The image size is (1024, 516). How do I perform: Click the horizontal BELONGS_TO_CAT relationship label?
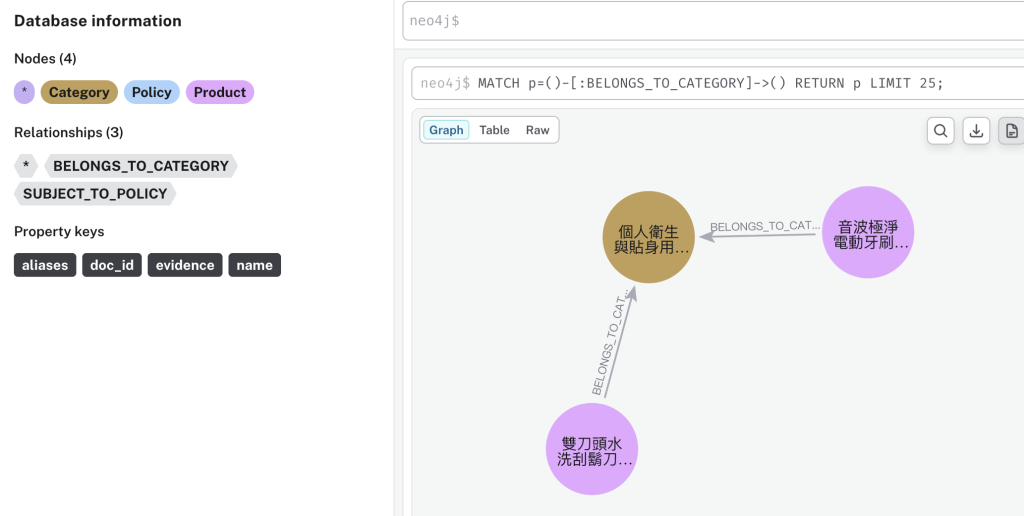pyautogui.click(x=765, y=226)
